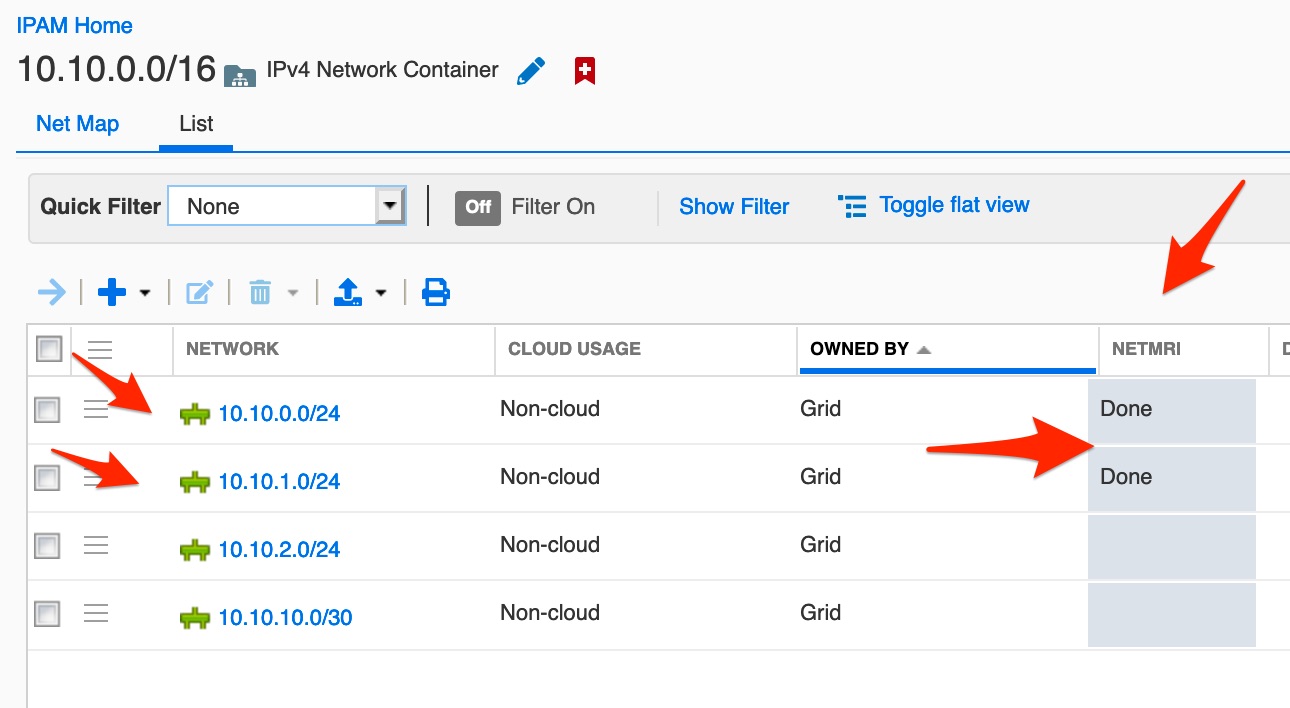Click the blue arrow go-to icon
Screen dimensions: 1290x708
pos(51,293)
